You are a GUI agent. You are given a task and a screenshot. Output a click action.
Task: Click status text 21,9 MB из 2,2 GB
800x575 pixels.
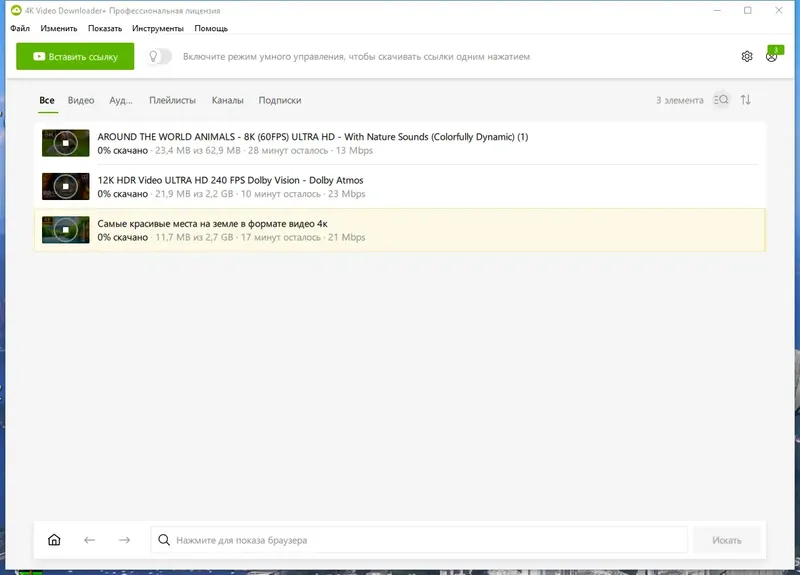click(194, 194)
